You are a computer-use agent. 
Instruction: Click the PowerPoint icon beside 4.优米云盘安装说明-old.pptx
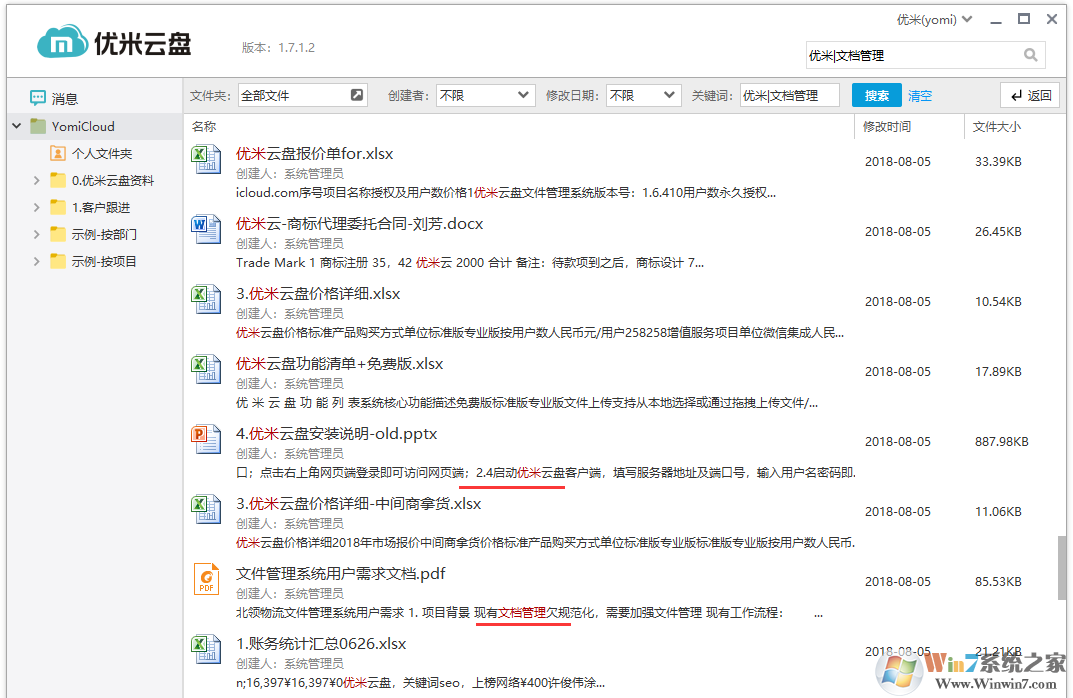pos(206,439)
